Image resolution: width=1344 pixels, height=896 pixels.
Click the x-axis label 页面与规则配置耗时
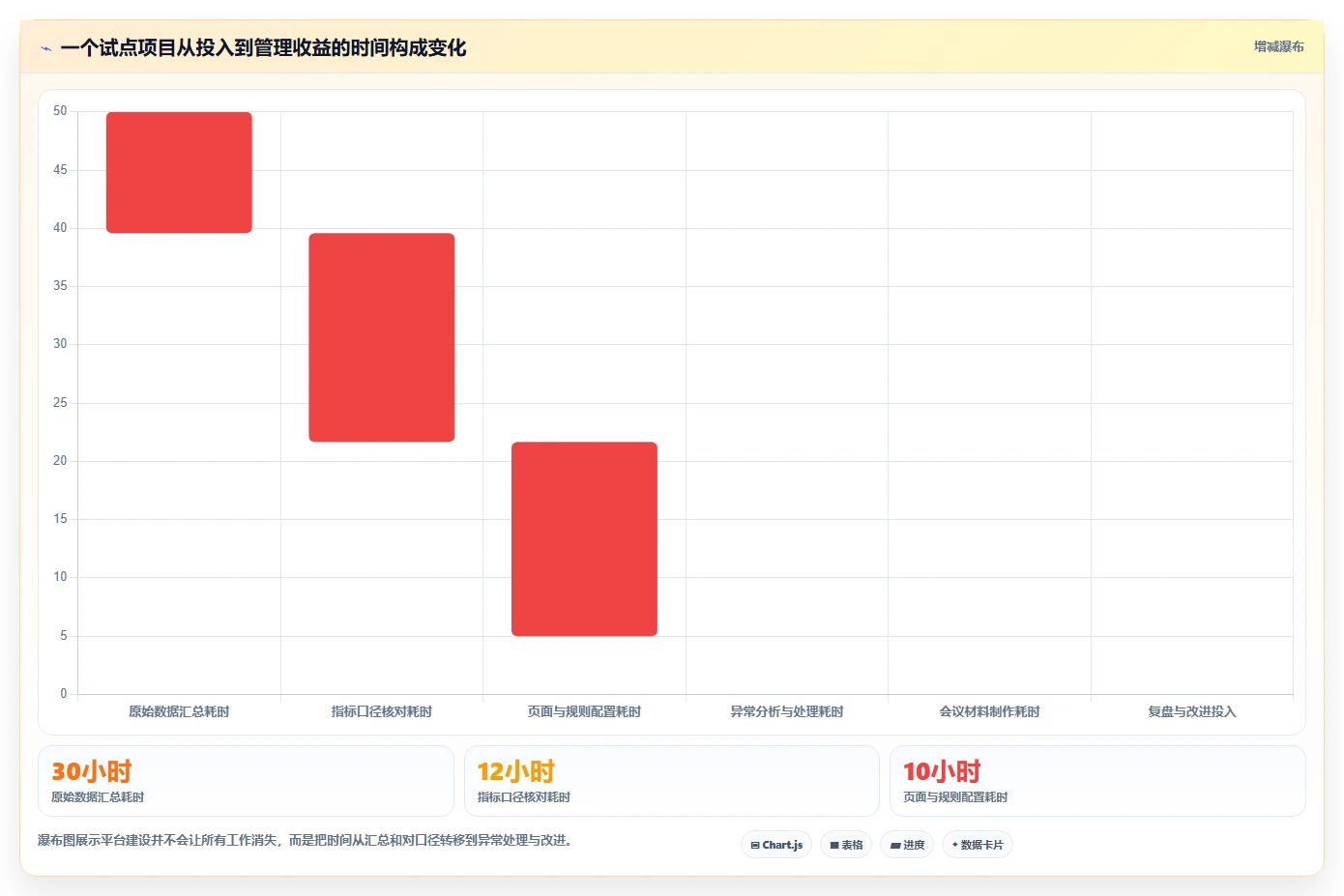pyautogui.click(x=584, y=711)
